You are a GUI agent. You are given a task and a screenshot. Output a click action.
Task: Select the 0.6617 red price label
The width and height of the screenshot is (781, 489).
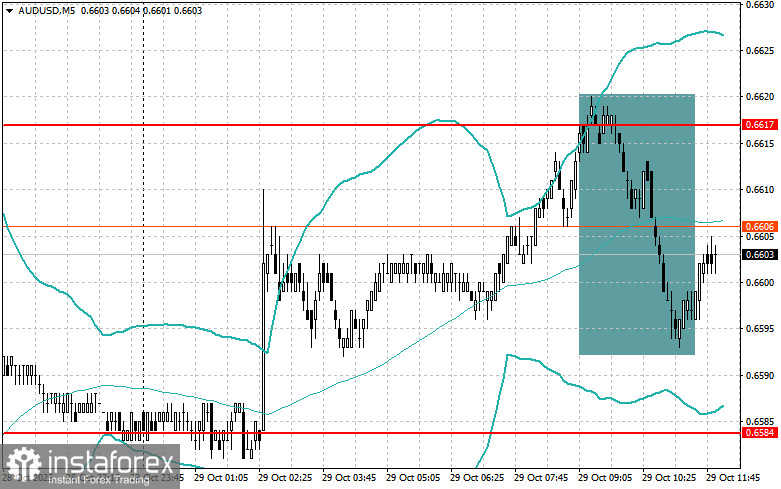point(759,125)
